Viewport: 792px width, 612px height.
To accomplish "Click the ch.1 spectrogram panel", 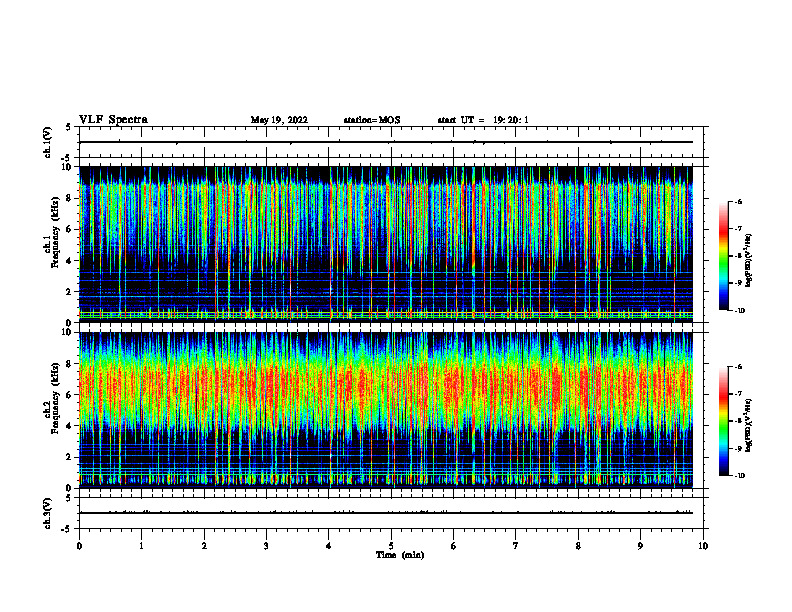I will [385, 244].
